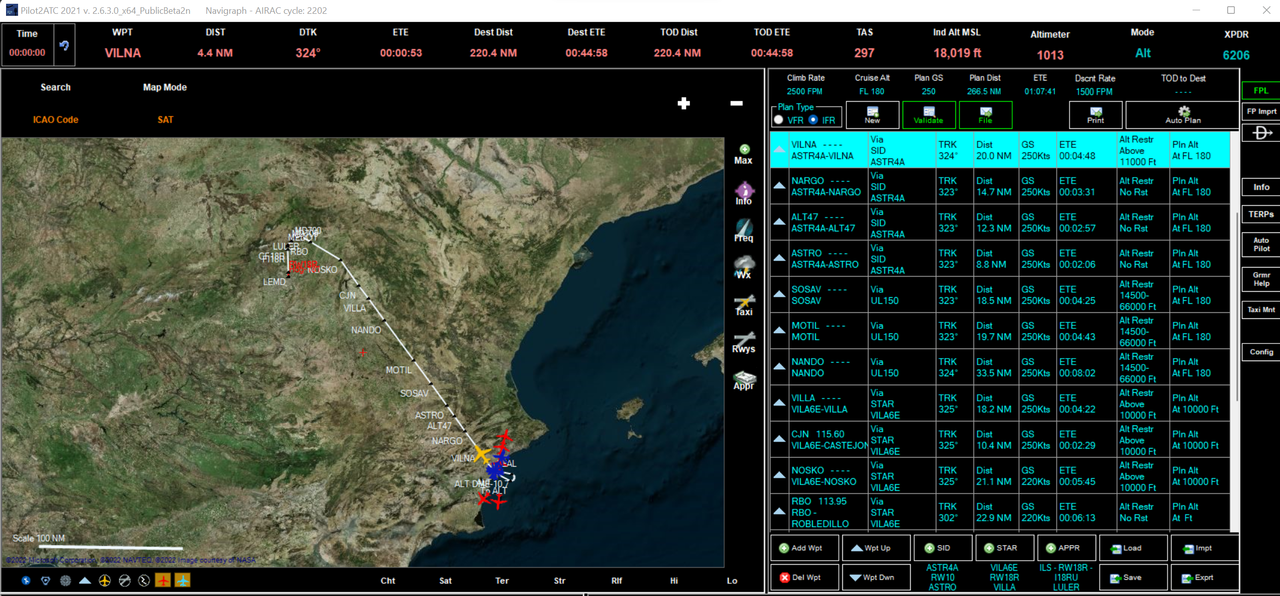
Task: Click the New flight plan button
Action: pos(872,115)
